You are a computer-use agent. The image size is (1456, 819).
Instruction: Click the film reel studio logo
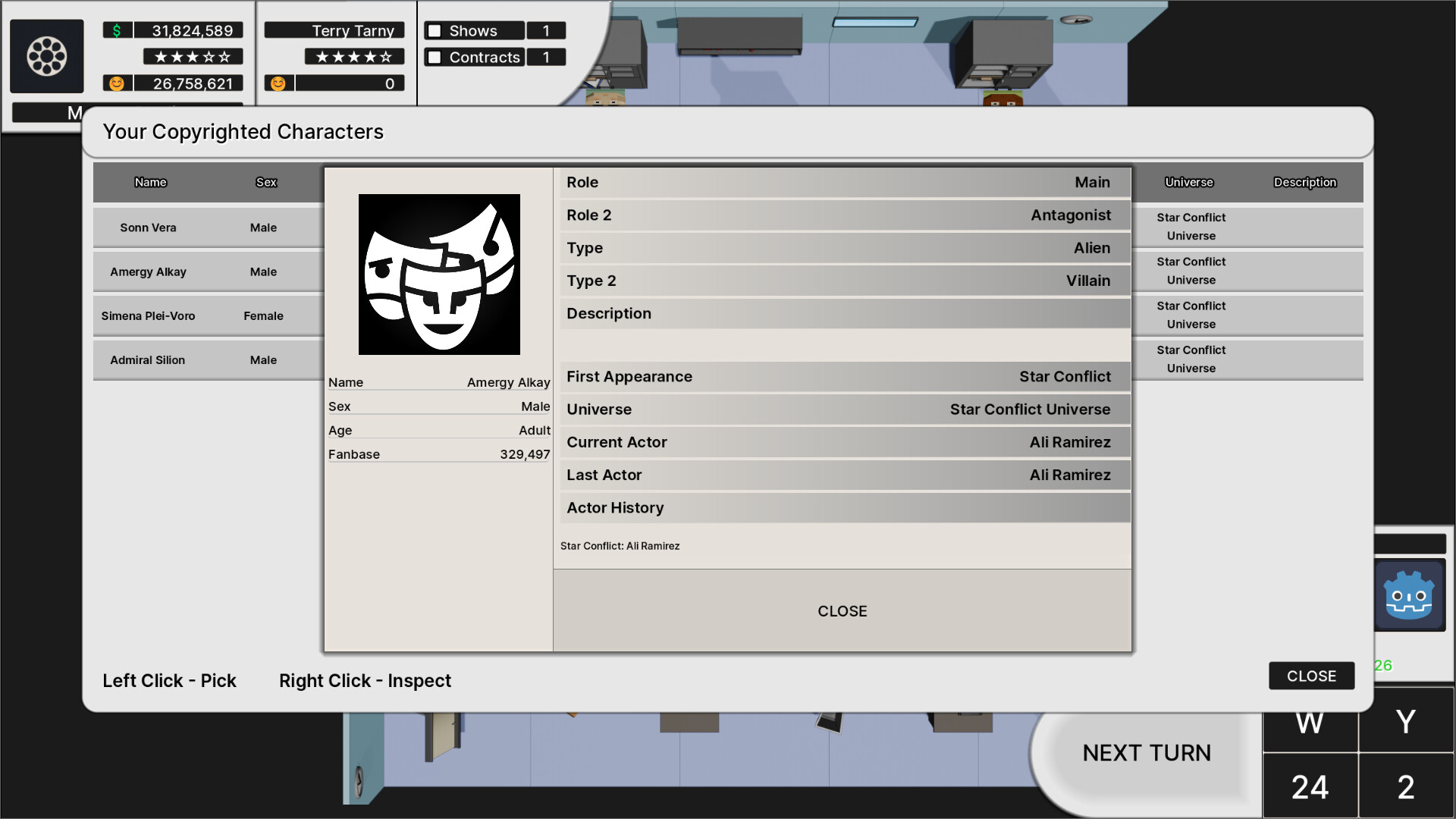coord(47,56)
